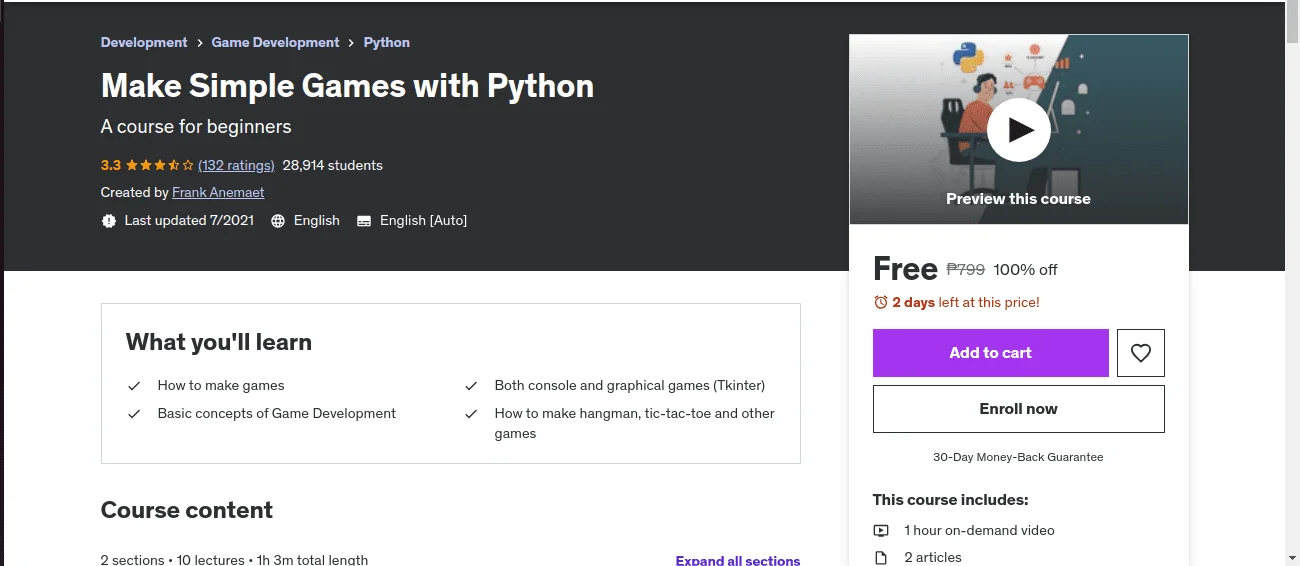The height and width of the screenshot is (566, 1300).
Task: Click the alarm clock icon by 2 days left
Action: pos(881,302)
